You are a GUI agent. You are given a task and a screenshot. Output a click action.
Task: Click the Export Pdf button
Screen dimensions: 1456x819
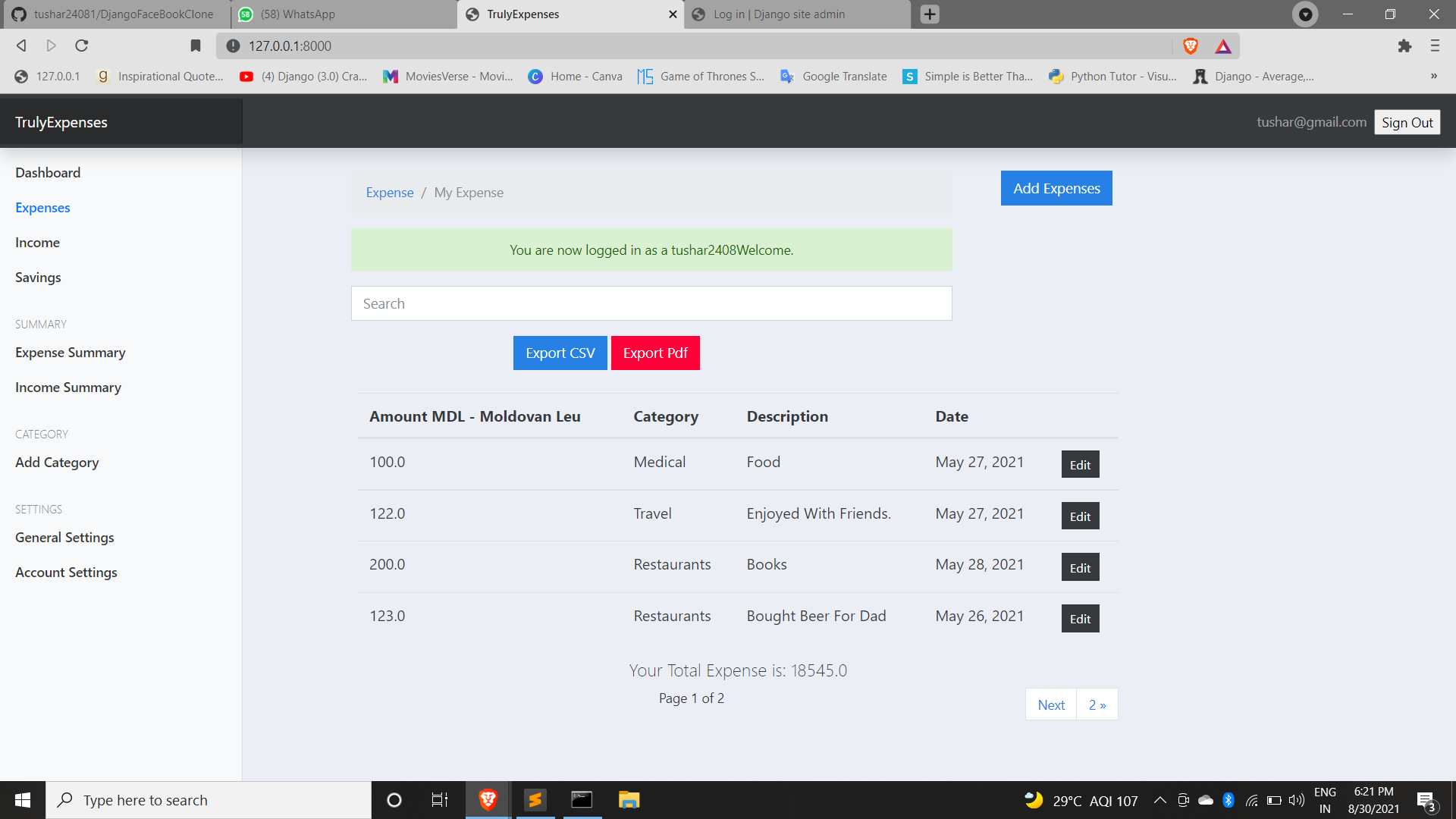[x=655, y=353]
